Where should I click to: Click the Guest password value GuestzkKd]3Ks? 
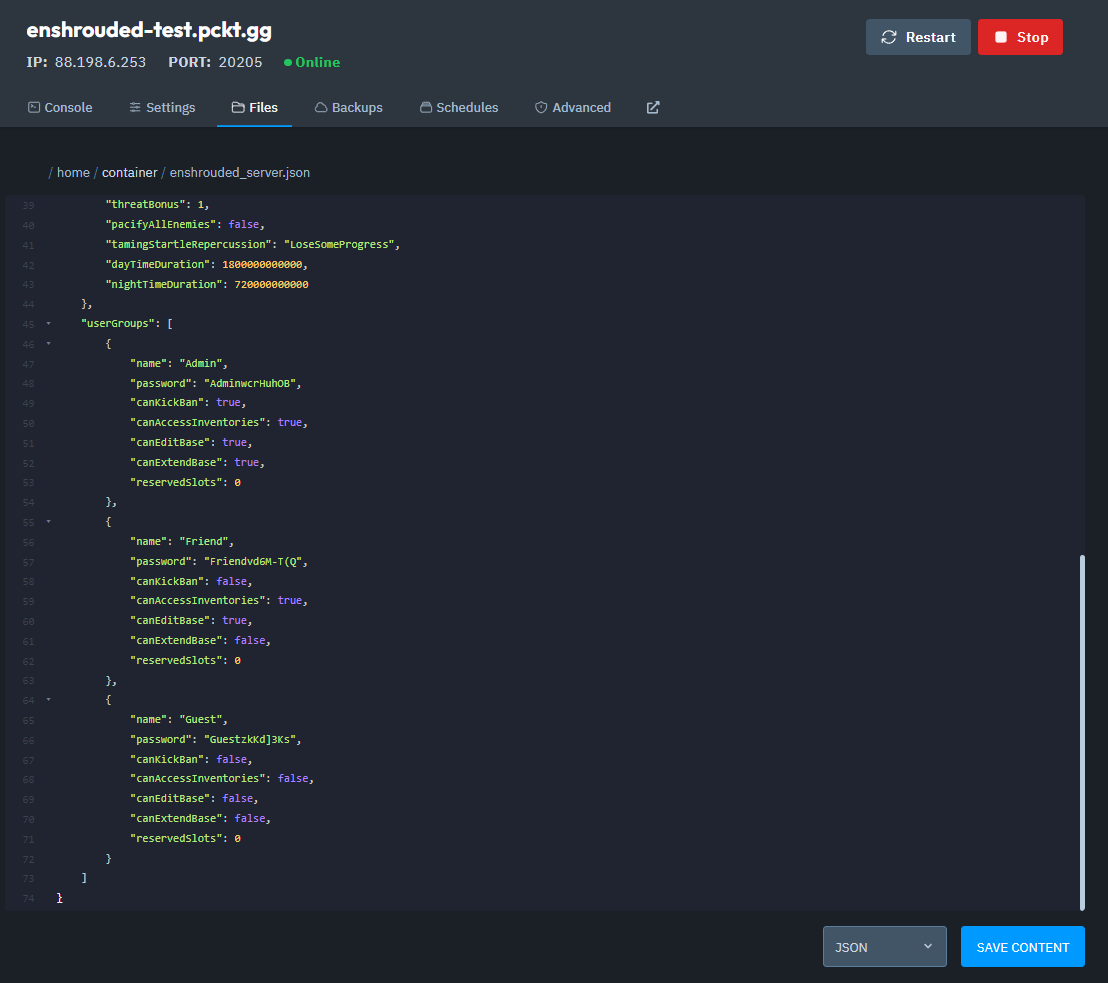pyautogui.click(x=250, y=739)
